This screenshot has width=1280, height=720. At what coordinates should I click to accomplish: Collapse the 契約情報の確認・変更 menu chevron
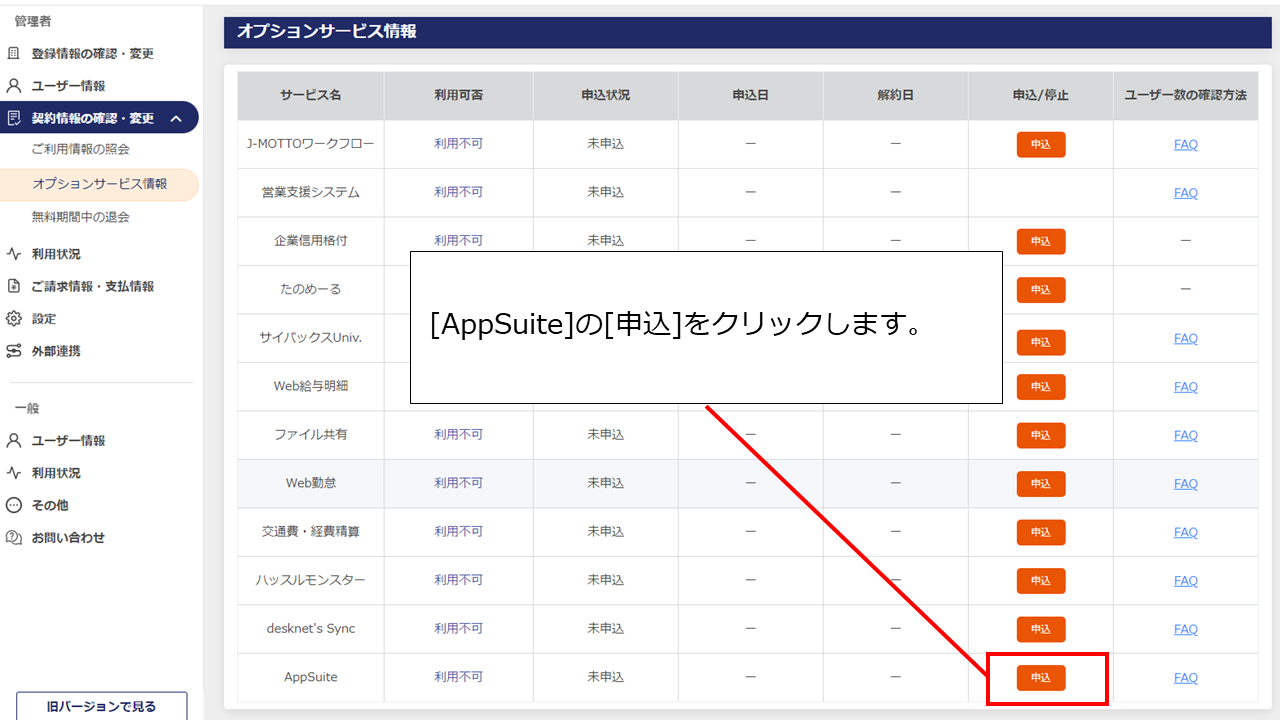point(182,117)
